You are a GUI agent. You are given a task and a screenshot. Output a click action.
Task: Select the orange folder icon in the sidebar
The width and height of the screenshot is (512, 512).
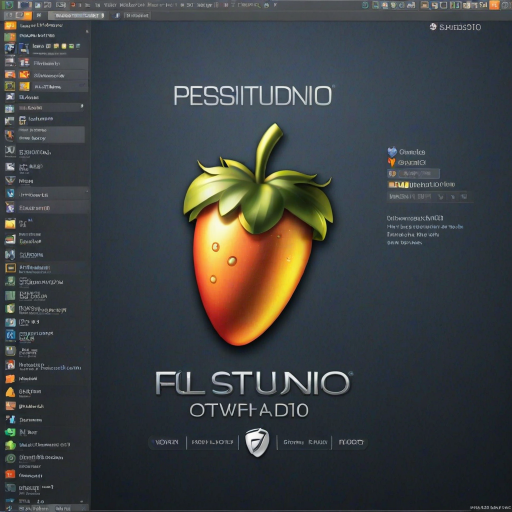10,379
